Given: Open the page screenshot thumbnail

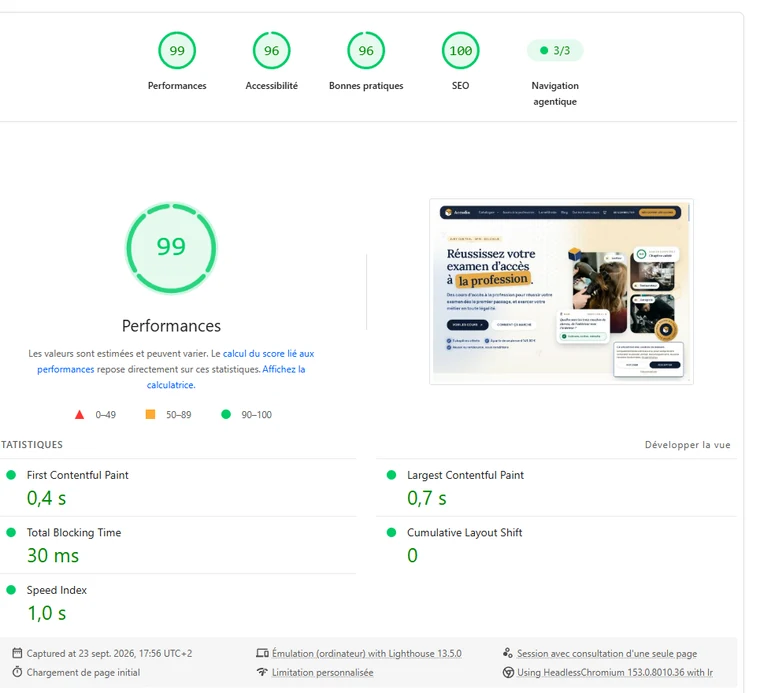Looking at the screenshot, I should 561,291.
